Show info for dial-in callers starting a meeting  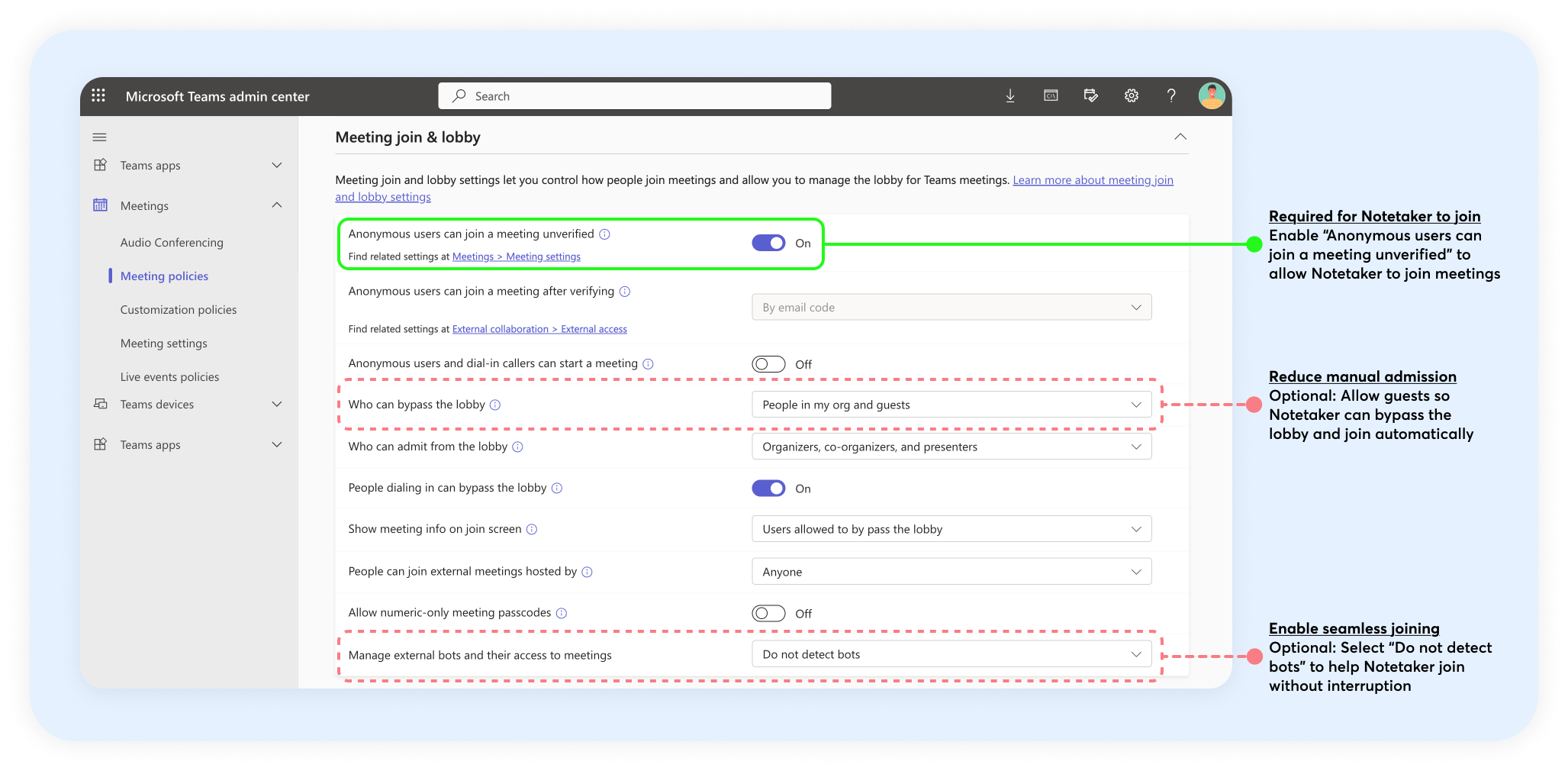click(648, 364)
